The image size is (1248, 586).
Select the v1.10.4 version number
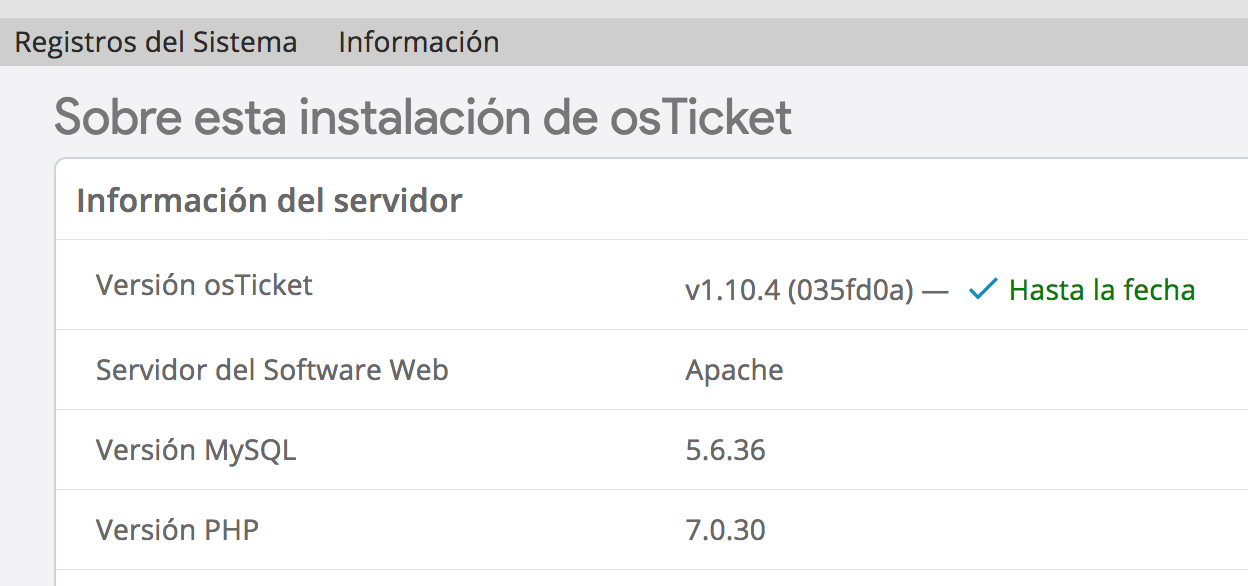[731, 291]
